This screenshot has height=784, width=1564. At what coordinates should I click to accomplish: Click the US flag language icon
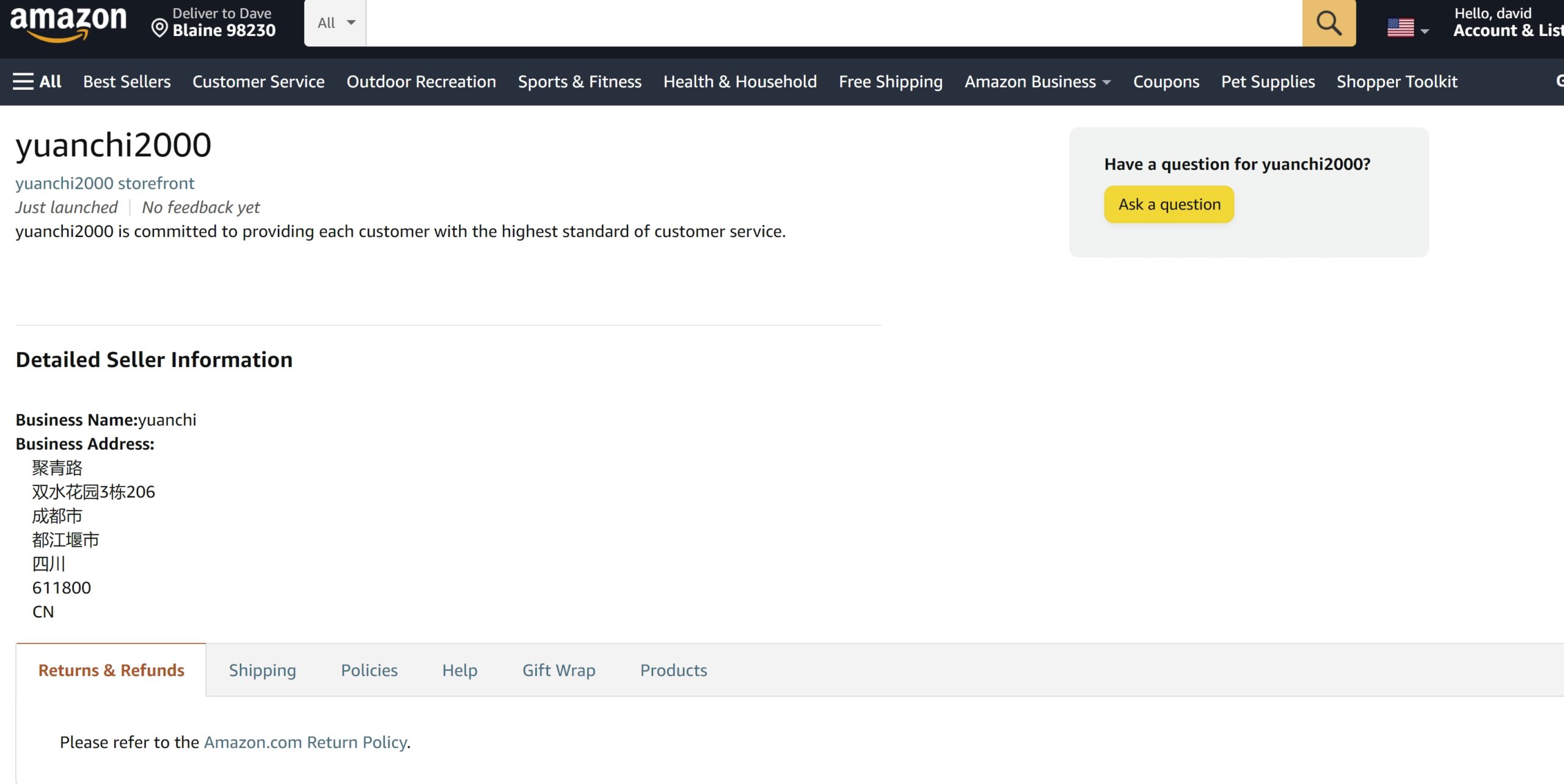[x=1400, y=27]
